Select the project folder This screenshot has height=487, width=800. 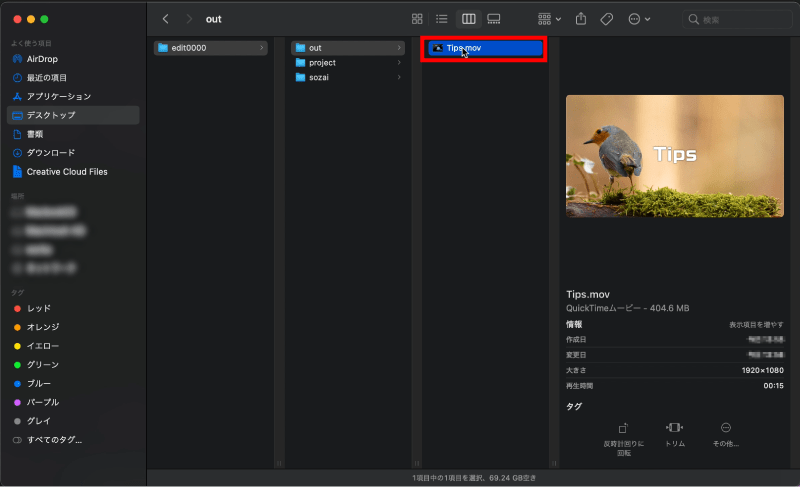[347, 62]
